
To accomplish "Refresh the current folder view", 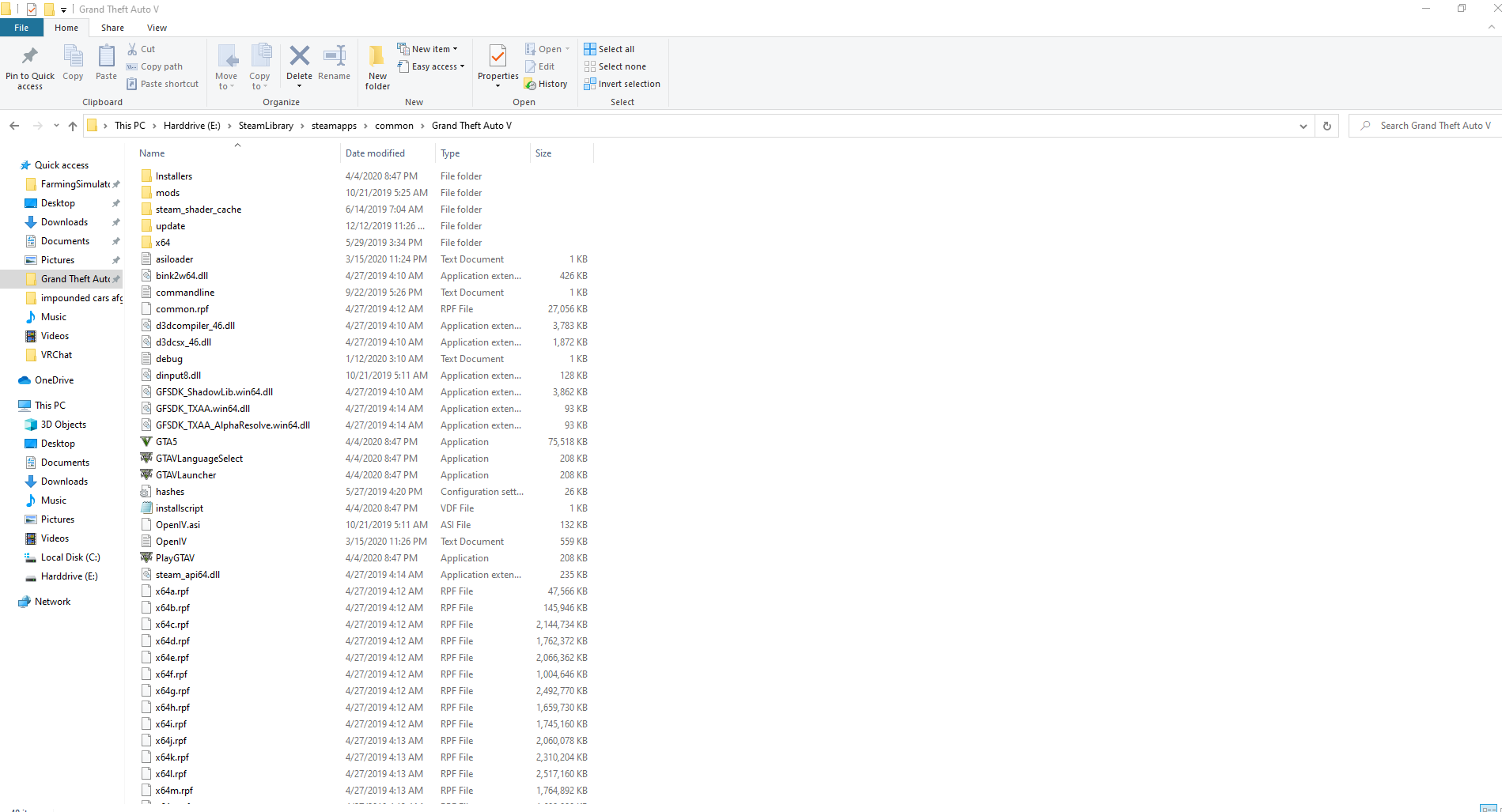I will (x=1327, y=126).
